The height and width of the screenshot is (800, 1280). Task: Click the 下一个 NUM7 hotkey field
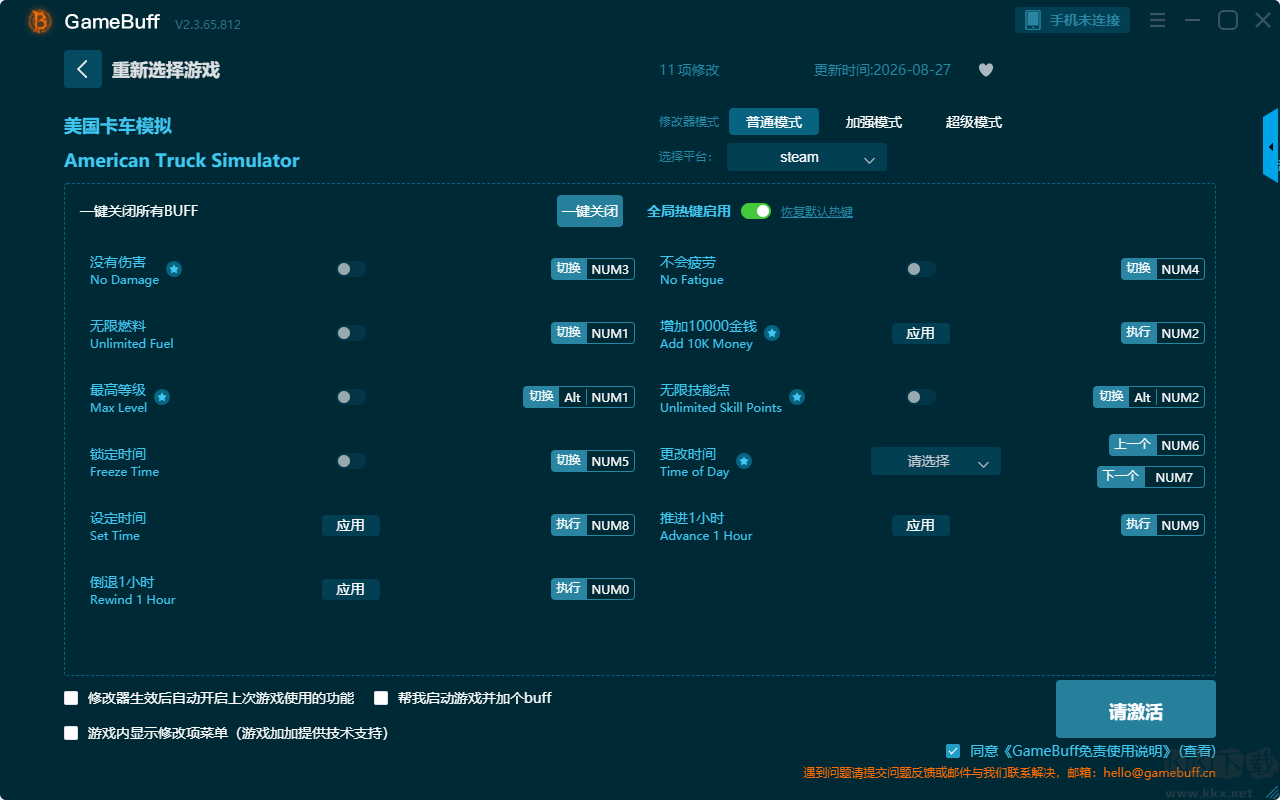[x=1151, y=477]
